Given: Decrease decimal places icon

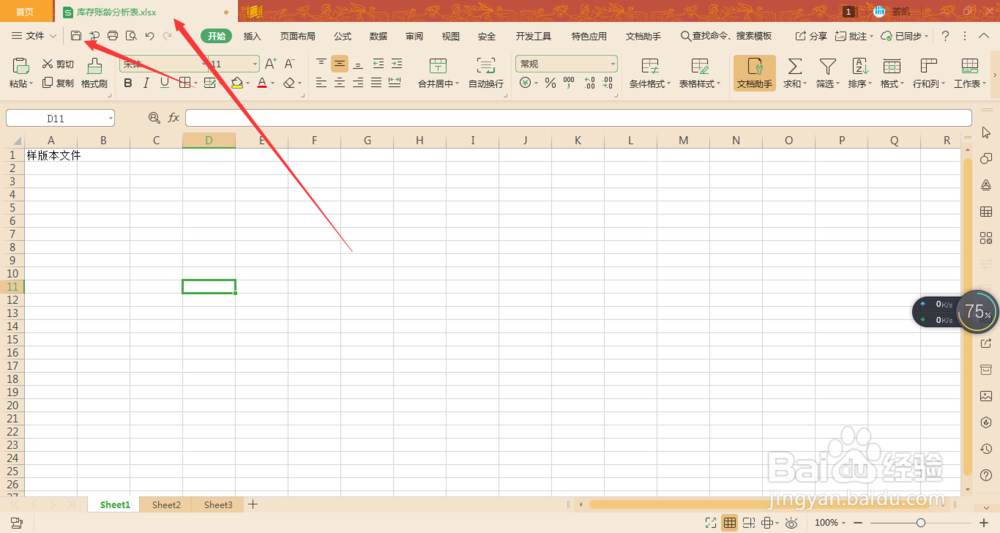Looking at the screenshot, I should pos(608,83).
